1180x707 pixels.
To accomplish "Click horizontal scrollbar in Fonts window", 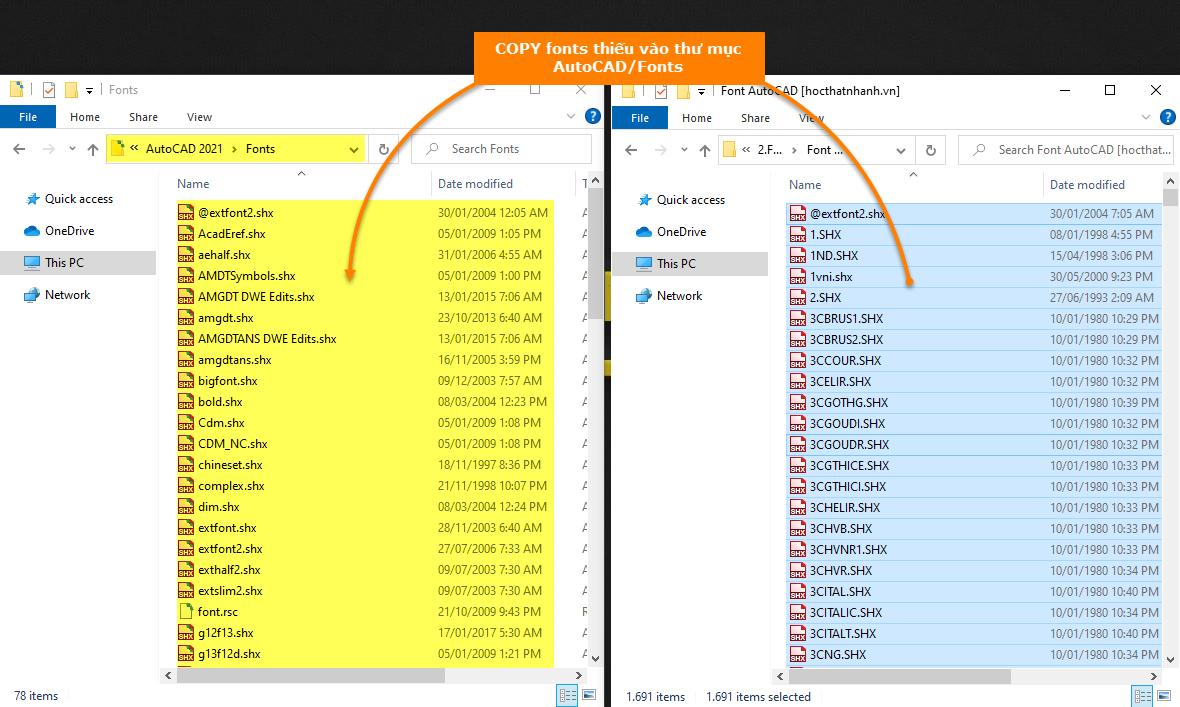I will coord(310,675).
